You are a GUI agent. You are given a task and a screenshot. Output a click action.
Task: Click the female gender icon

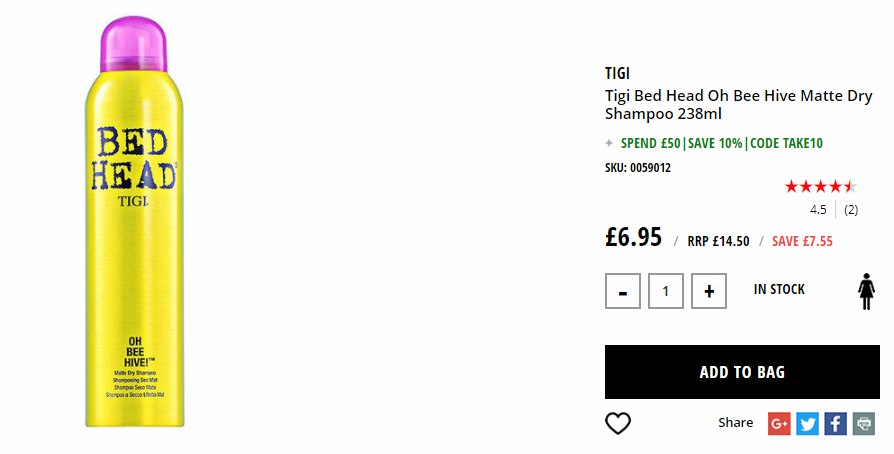[x=867, y=291]
